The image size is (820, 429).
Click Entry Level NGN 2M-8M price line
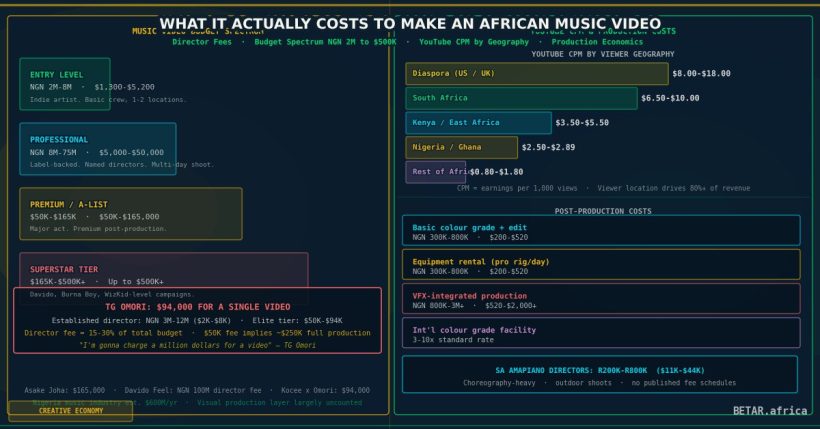tap(92, 87)
